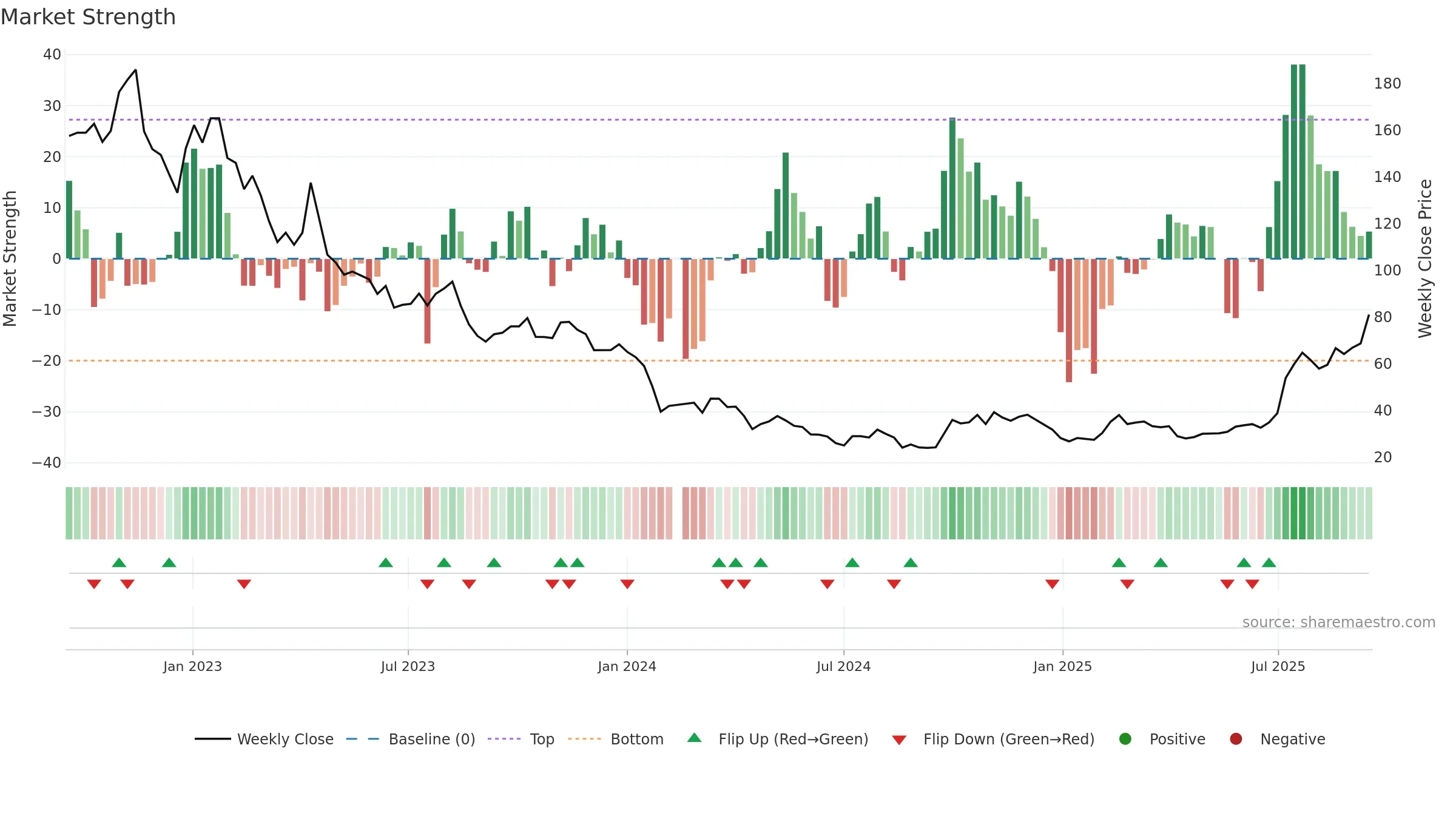Toggle Flip Up (Red→Green) legend entry
This screenshot has width=1456, height=819.
pos(778,739)
